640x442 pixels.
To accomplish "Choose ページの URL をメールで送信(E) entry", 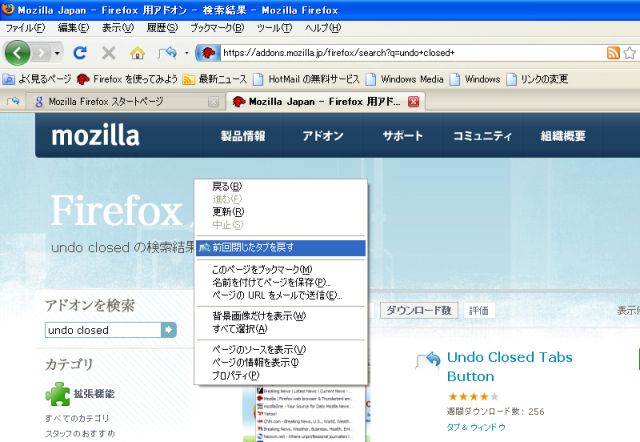I will (x=281, y=295).
